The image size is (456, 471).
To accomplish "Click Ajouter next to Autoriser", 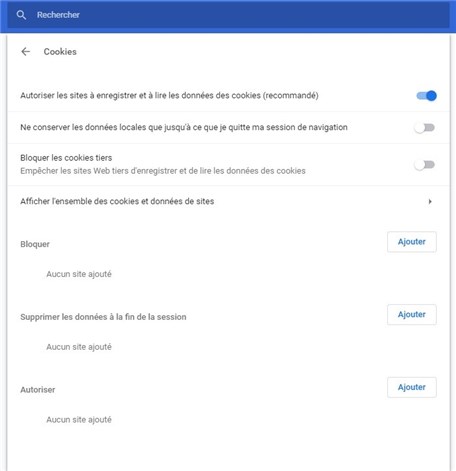I will point(412,387).
